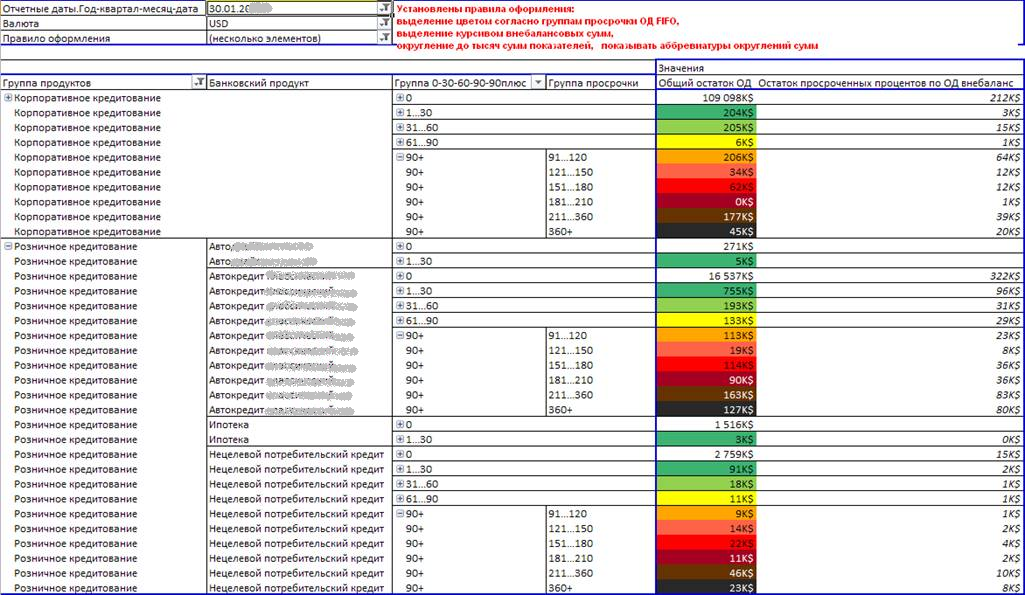
Task: Expand 31…60 group under Корпоративное кредитование
Action: tap(400, 128)
